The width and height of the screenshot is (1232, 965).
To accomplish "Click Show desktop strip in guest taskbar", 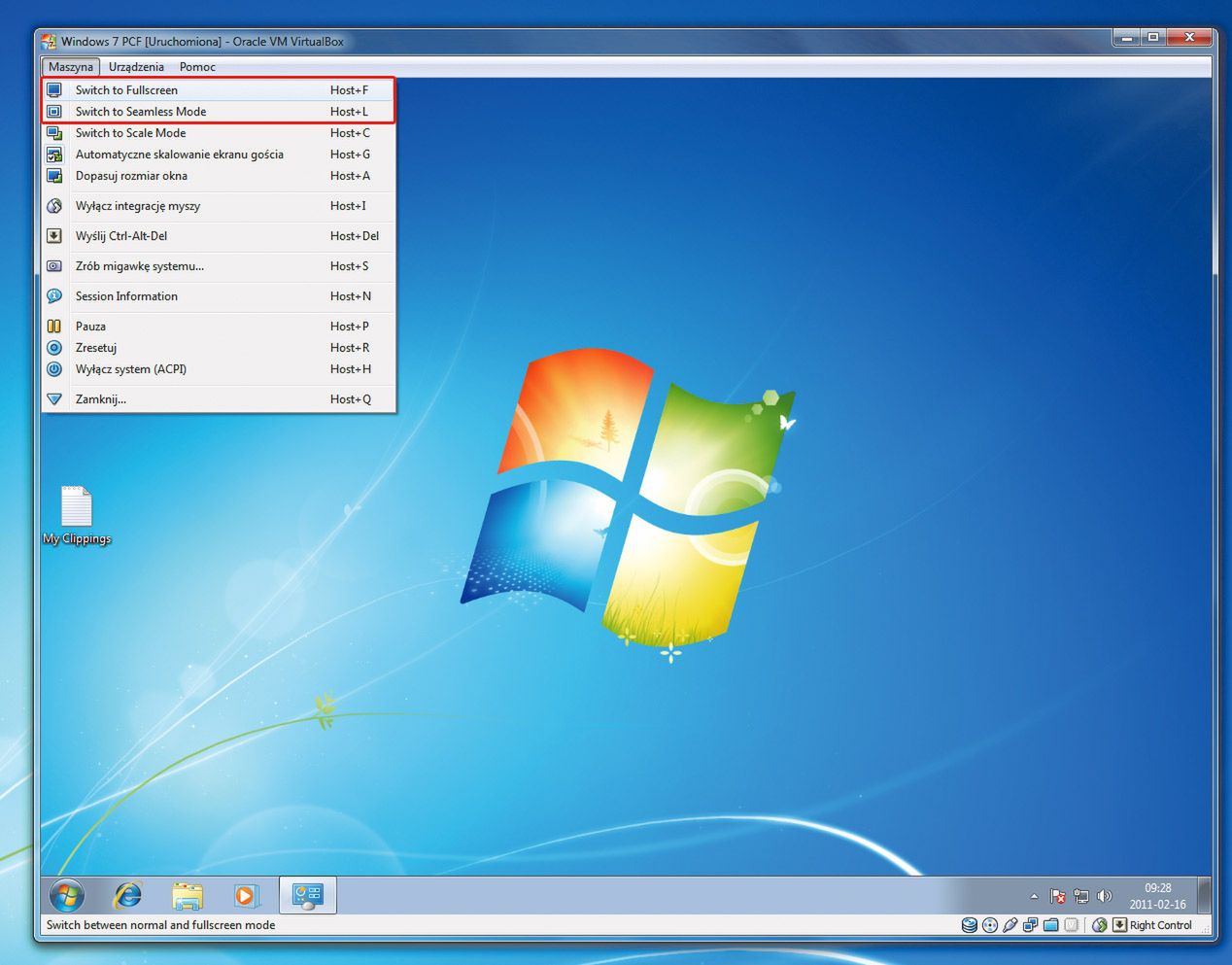I will click(1205, 895).
